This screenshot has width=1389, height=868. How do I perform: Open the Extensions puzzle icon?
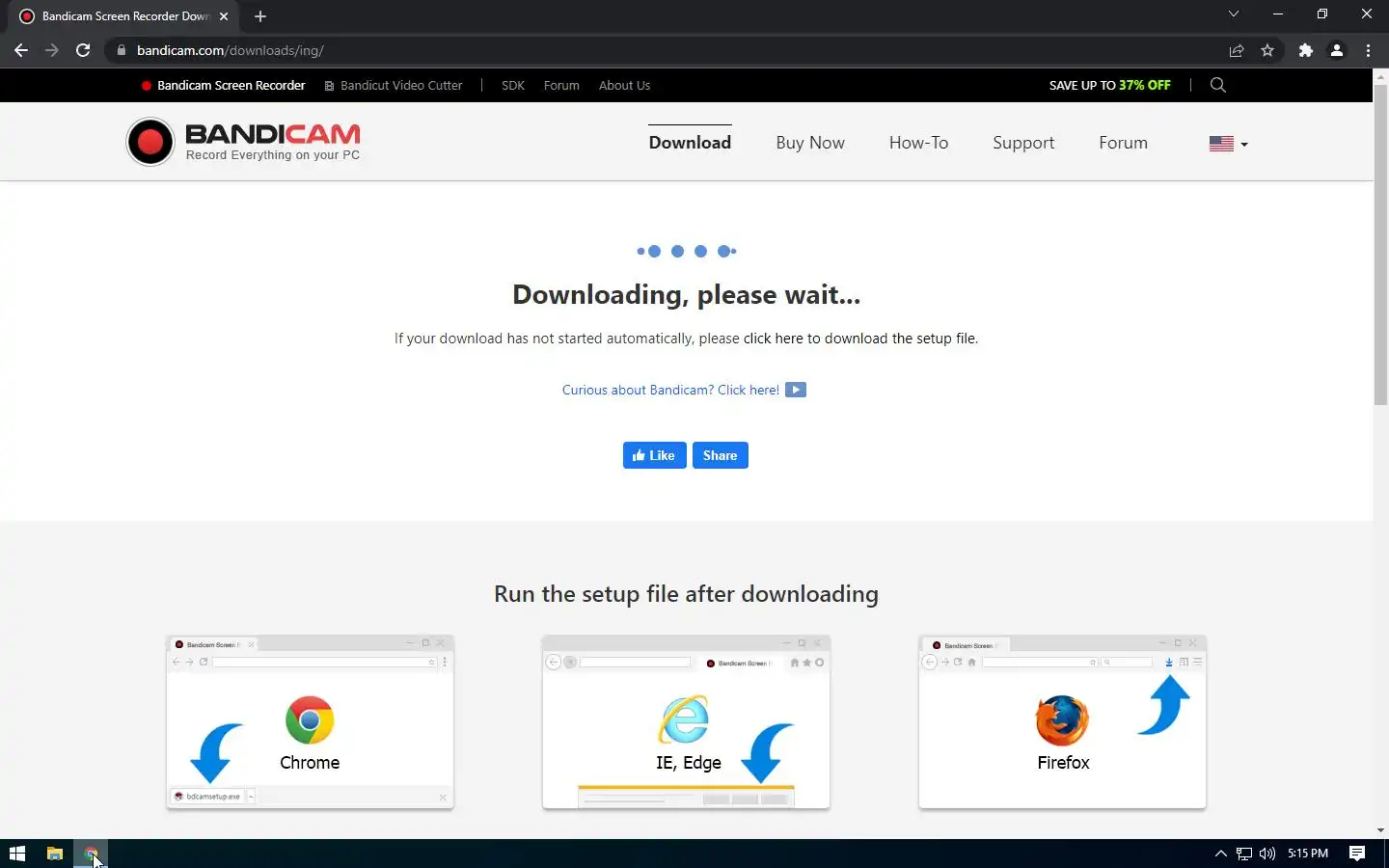(1306, 50)
